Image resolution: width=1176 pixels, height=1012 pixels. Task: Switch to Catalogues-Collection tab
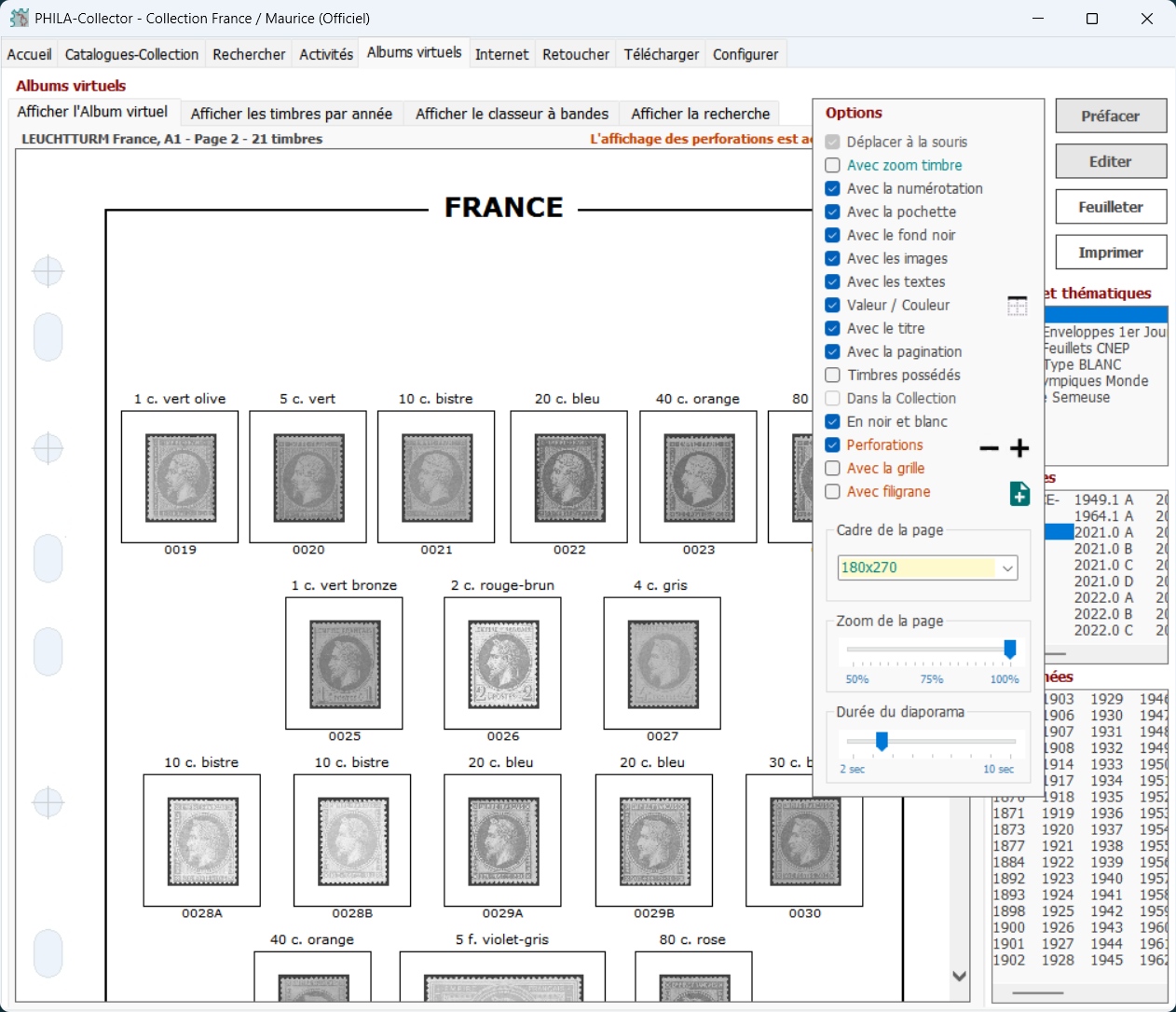[x=131, y=54]
